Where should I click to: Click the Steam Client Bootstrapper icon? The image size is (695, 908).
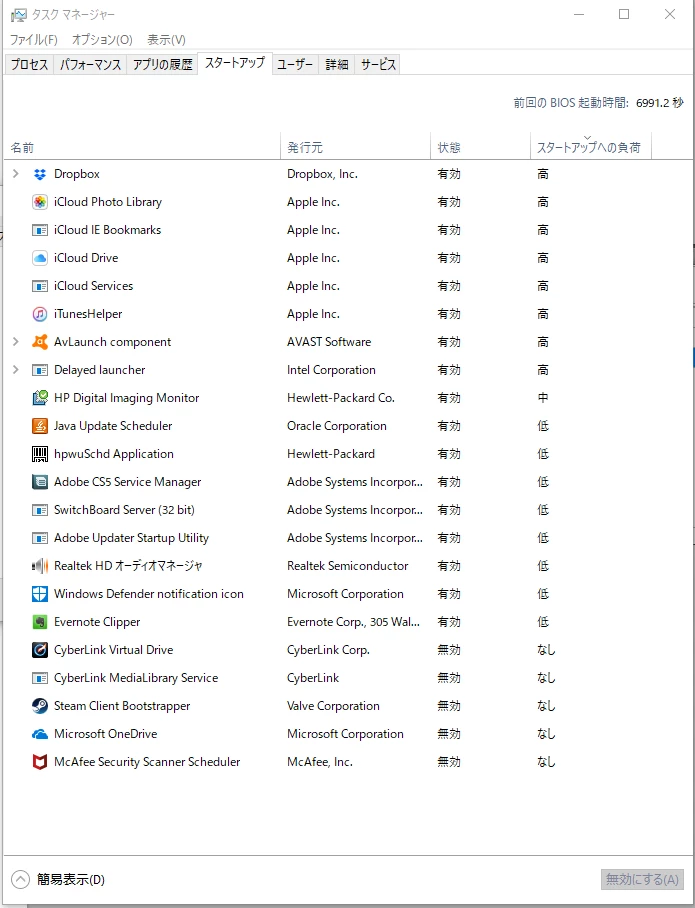(39, 706)
